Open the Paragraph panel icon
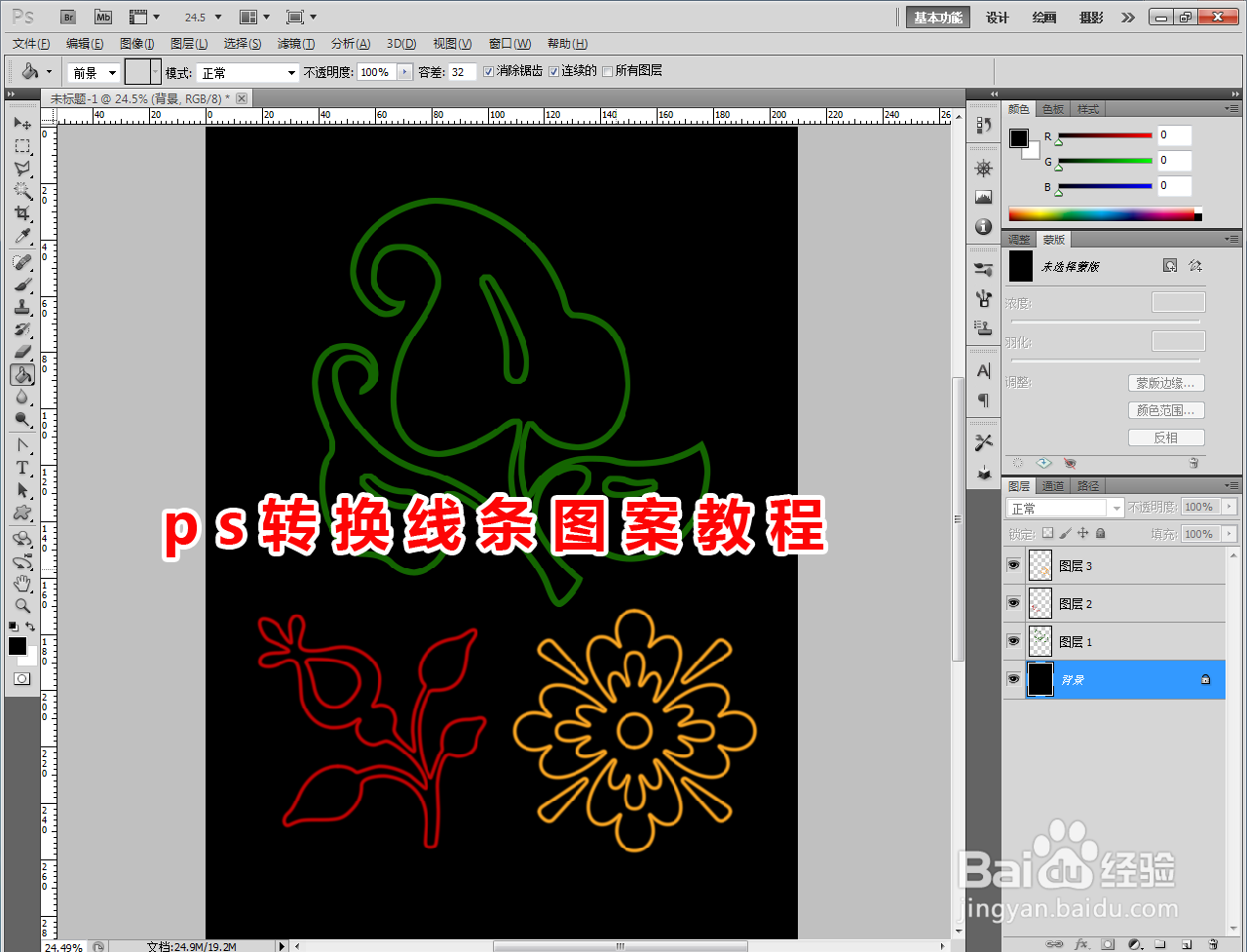This screenshot has height=952, width=1247. click(983, 400)
